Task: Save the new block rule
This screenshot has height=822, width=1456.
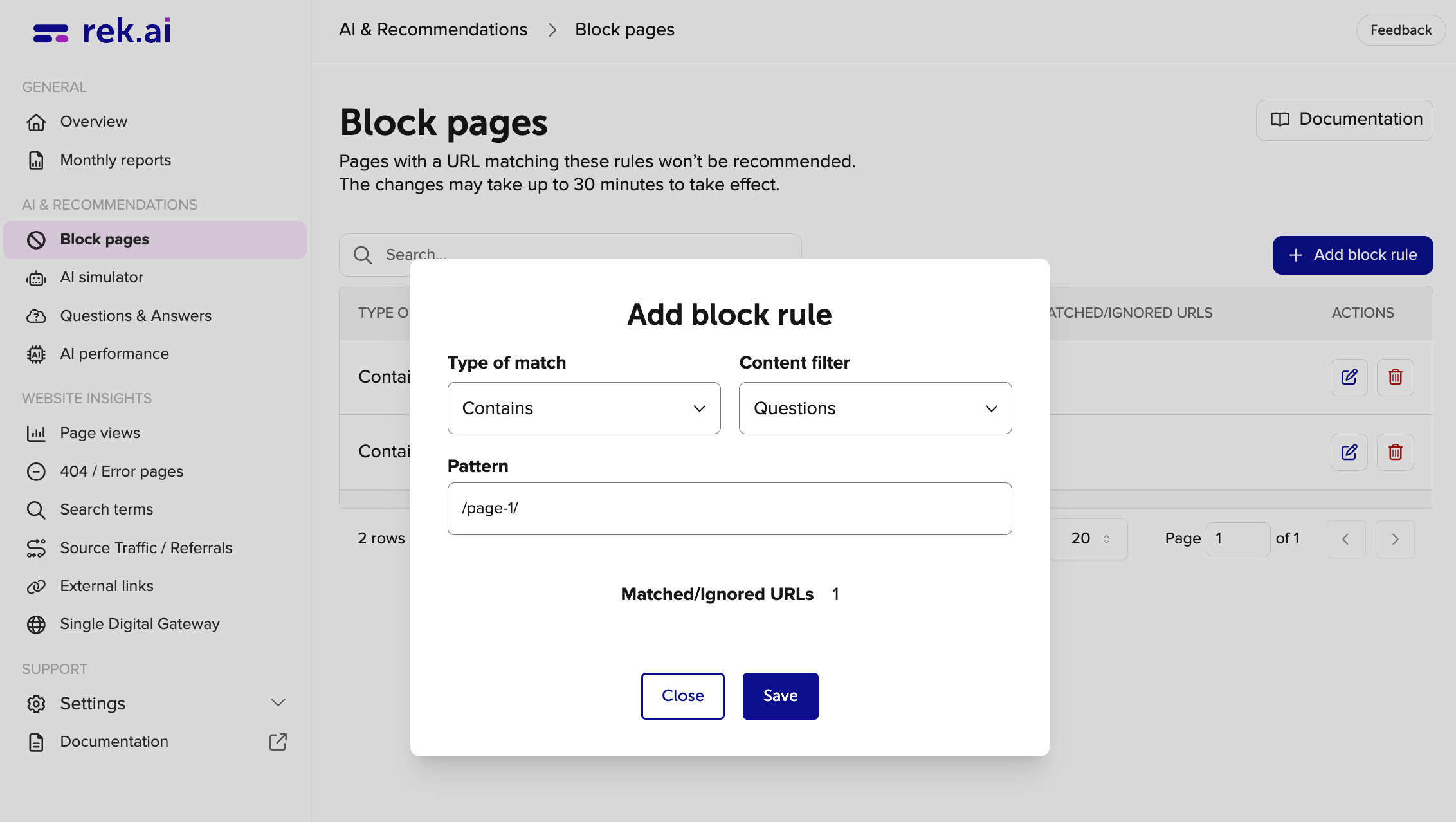Action: coord(780,695)
